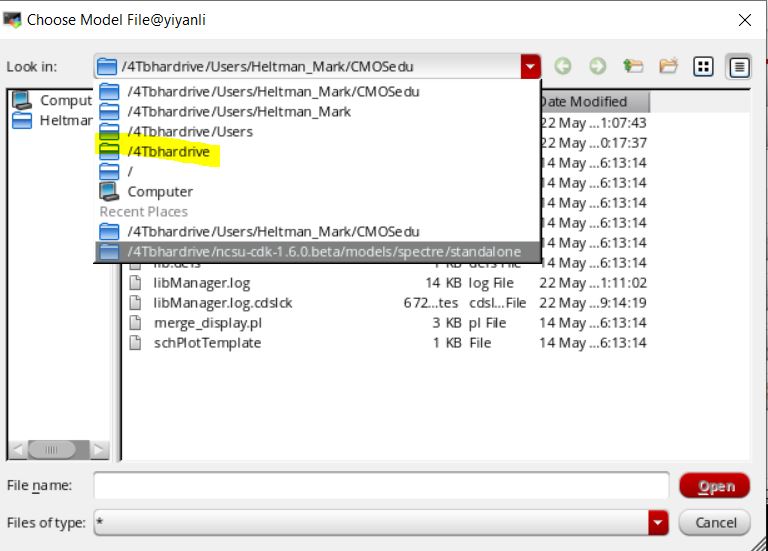
Task: Collapse the Look in dropdown arrow
Action: [529, 67]
